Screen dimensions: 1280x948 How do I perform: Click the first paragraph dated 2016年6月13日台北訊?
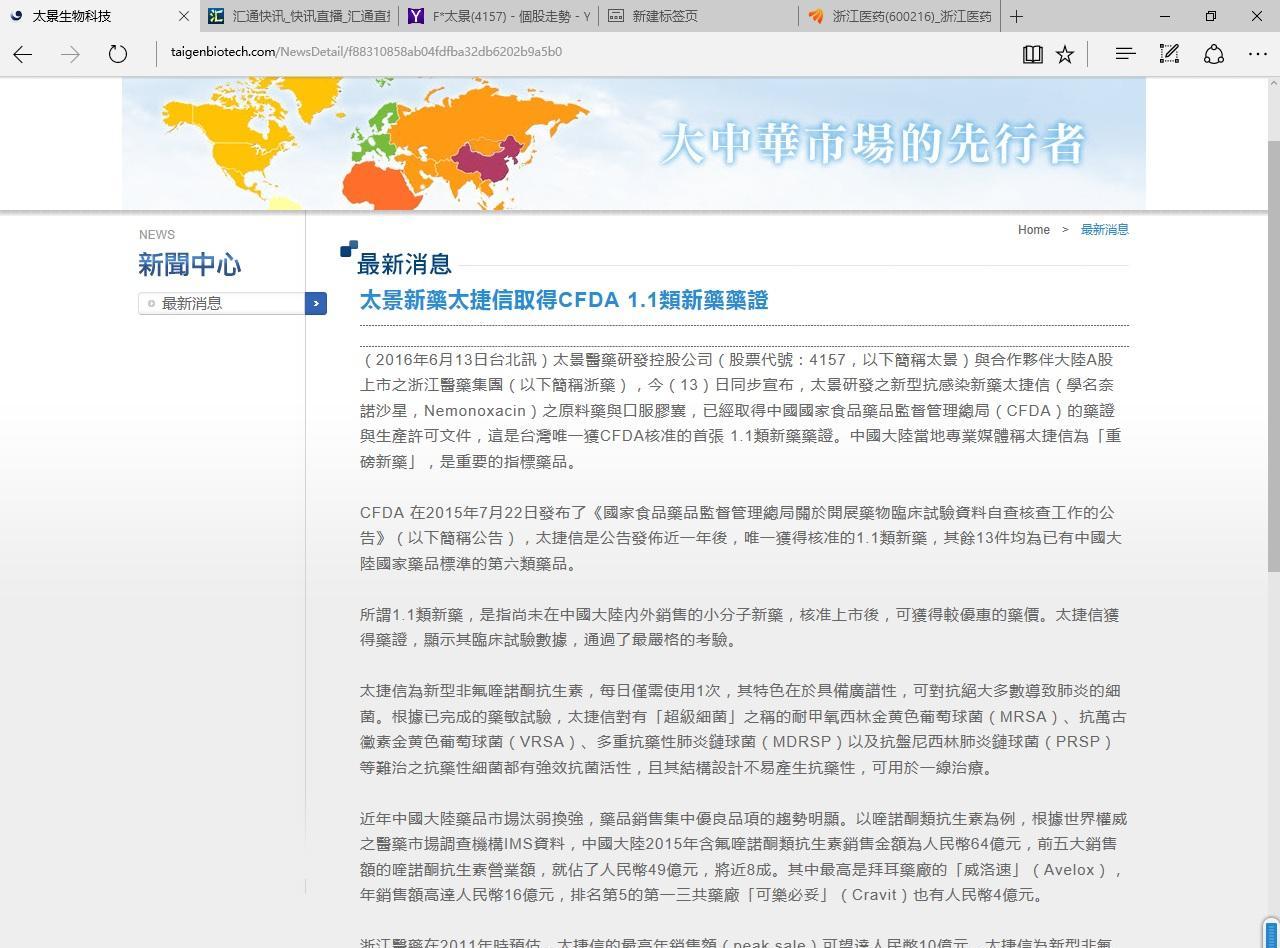tap(741, 410)
